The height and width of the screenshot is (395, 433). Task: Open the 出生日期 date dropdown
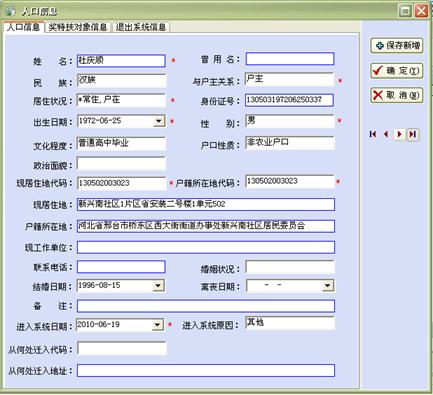[159, 121]
